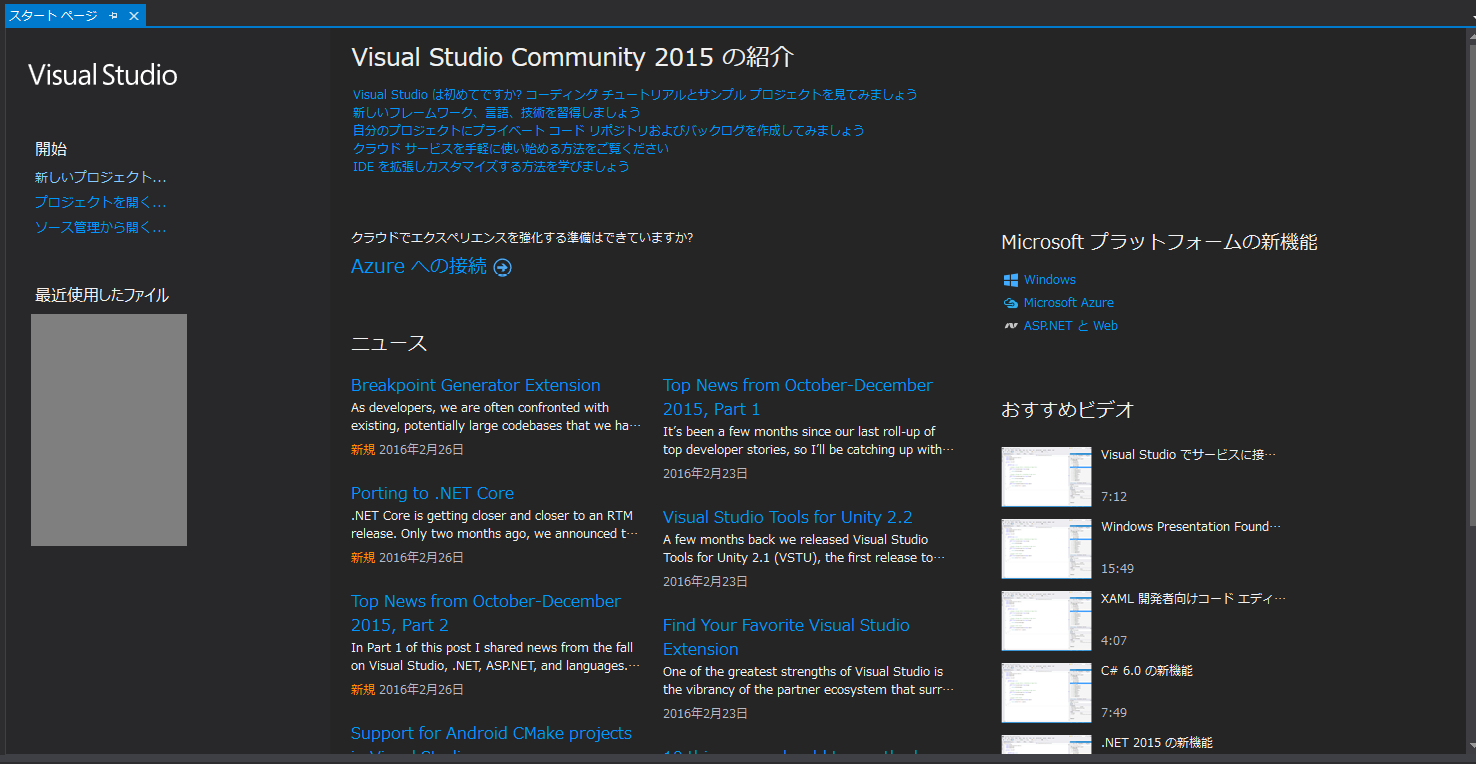Viewport: 1476px width, 764px height.
Task: Click Microsoft プラットフォームの新機能 heading
Action: [x=1159, y=242]
